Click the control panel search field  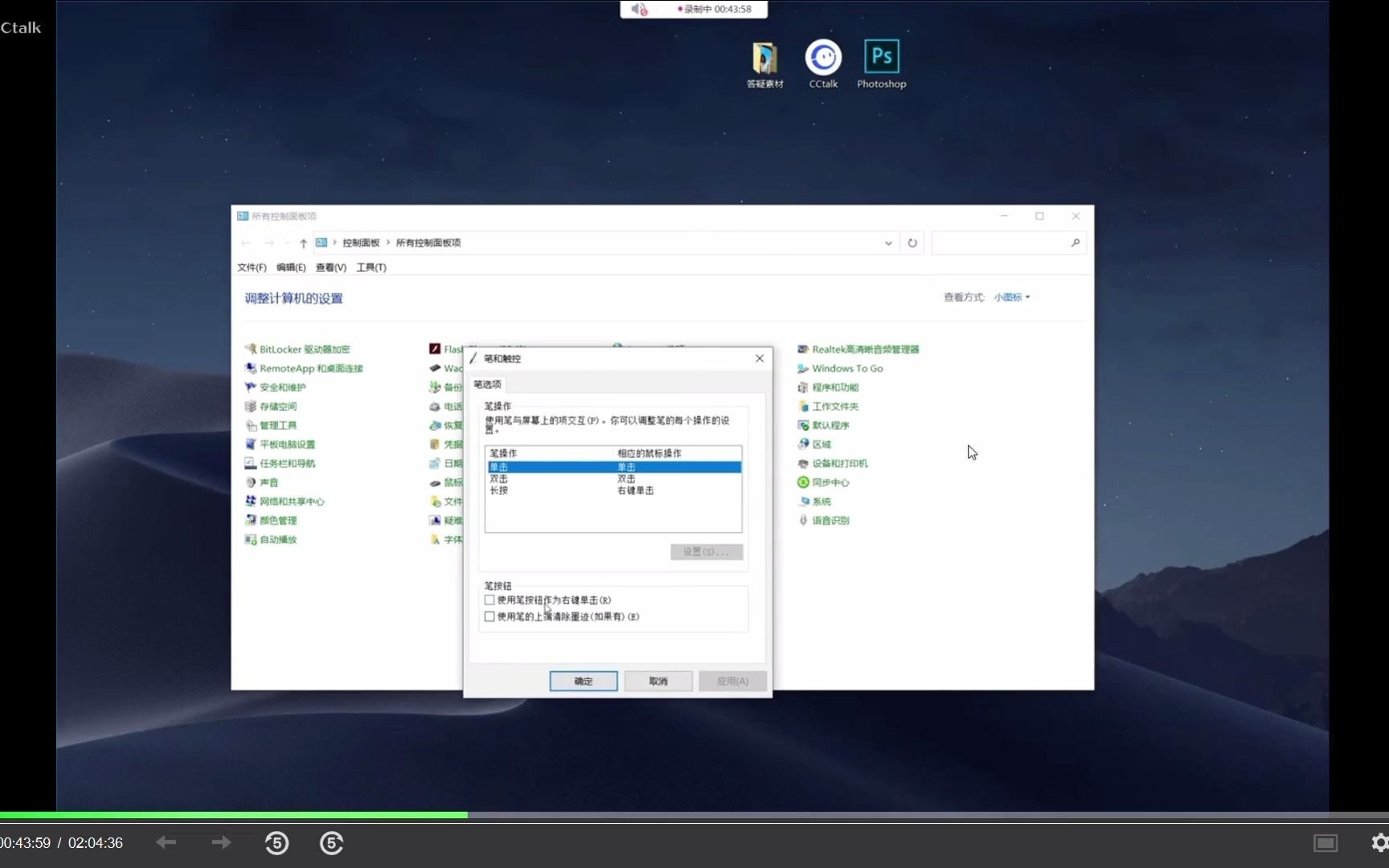pos(1009,243)
